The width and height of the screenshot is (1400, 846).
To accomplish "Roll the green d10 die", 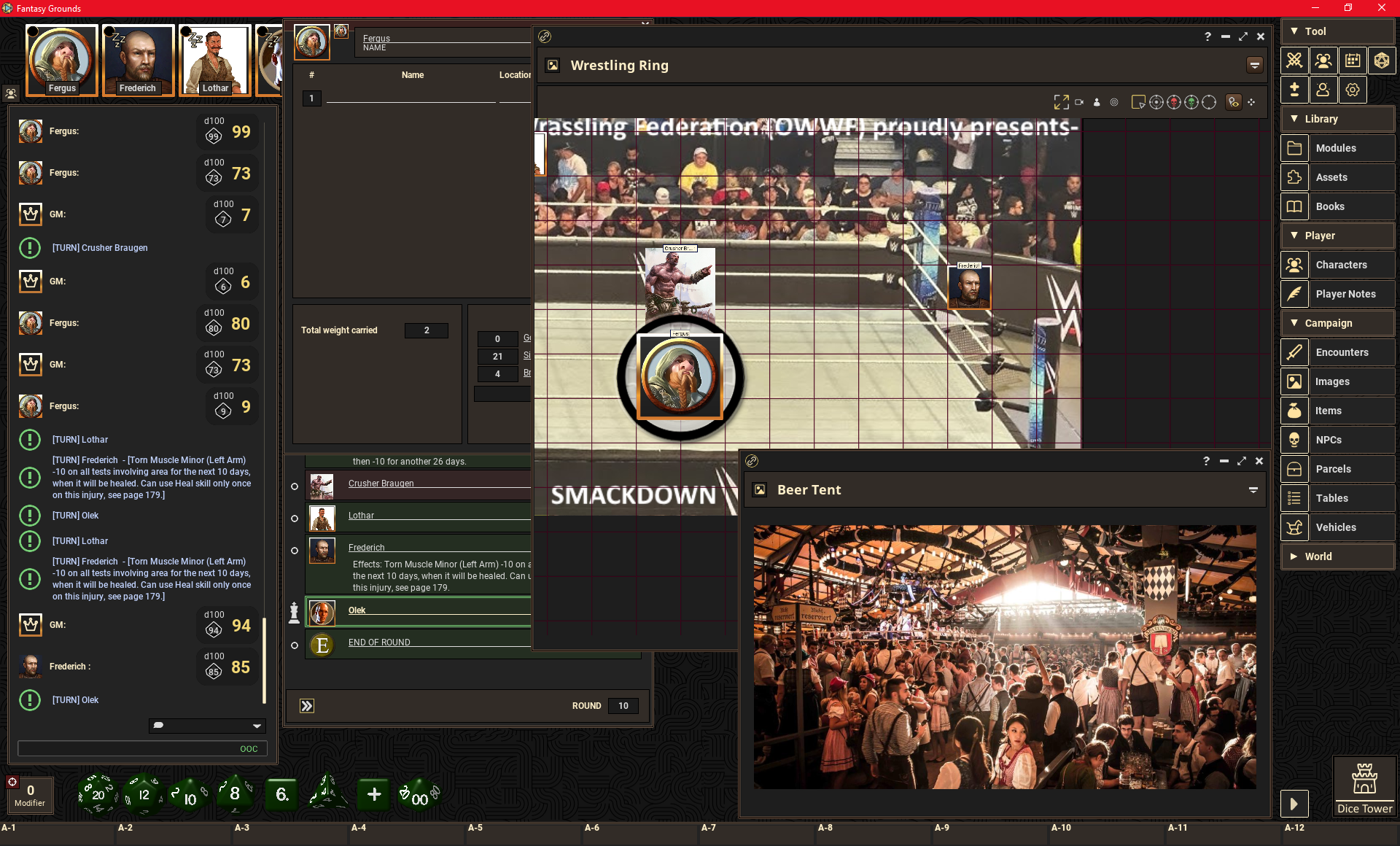I will (189, 795).
